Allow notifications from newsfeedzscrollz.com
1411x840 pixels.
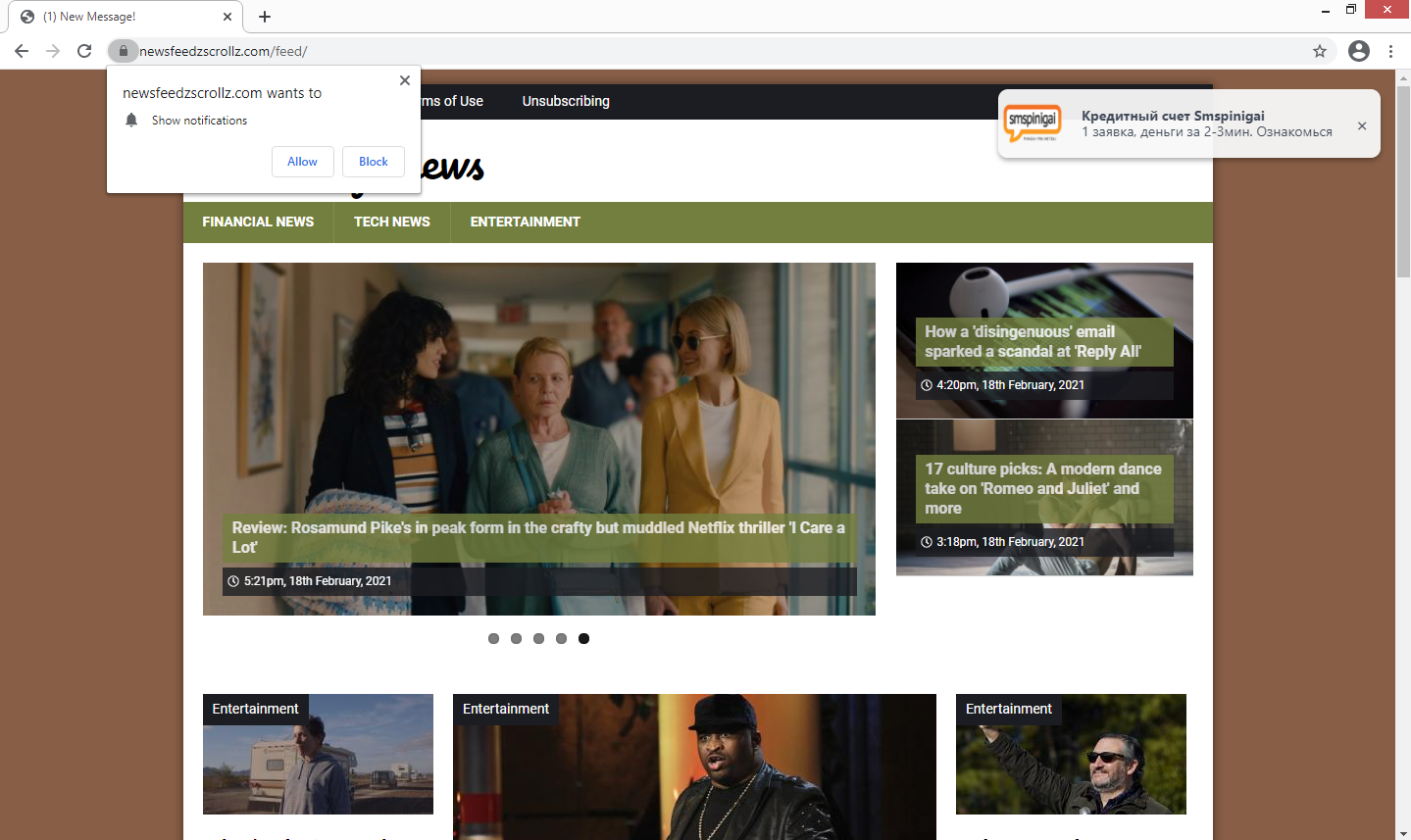click(x=302, y=162)
